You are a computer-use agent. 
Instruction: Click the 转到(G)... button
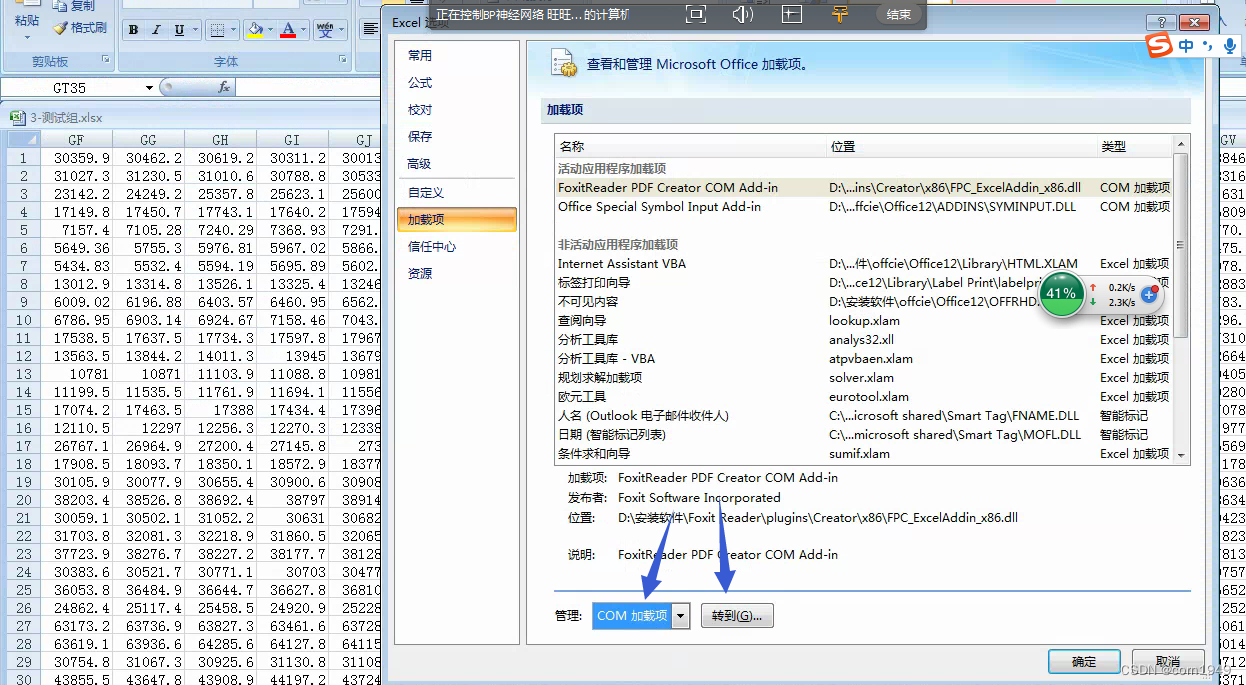point(737,616)
